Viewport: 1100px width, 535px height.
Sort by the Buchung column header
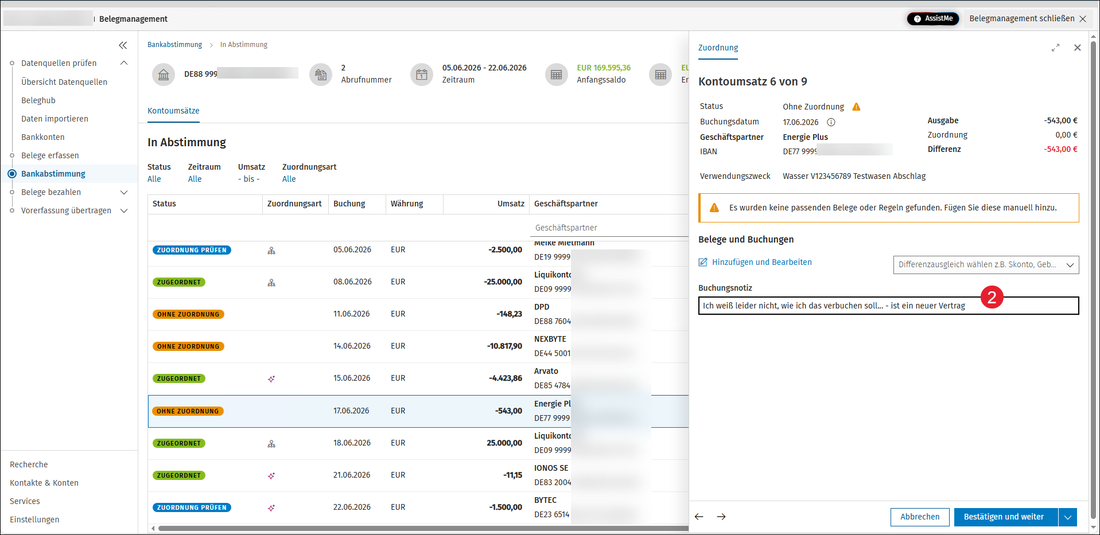(x=349, y=204)
